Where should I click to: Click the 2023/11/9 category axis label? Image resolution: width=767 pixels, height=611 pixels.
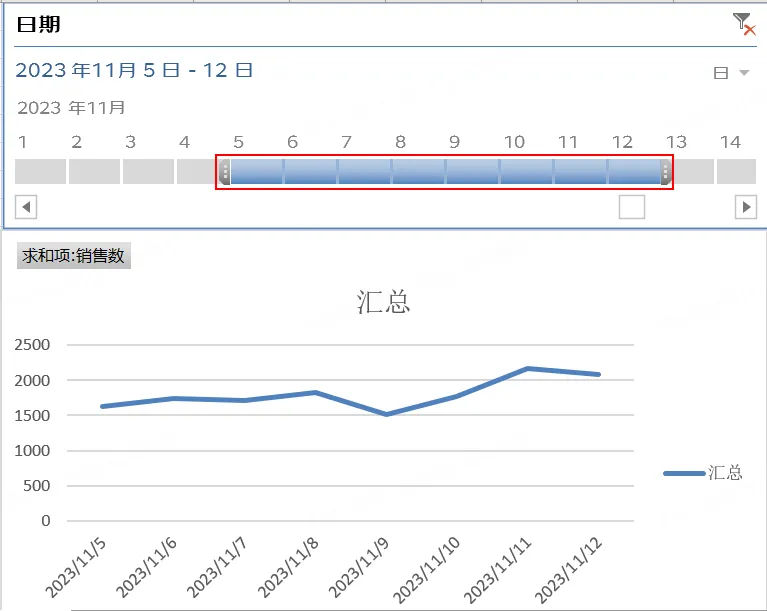point(359,567)
